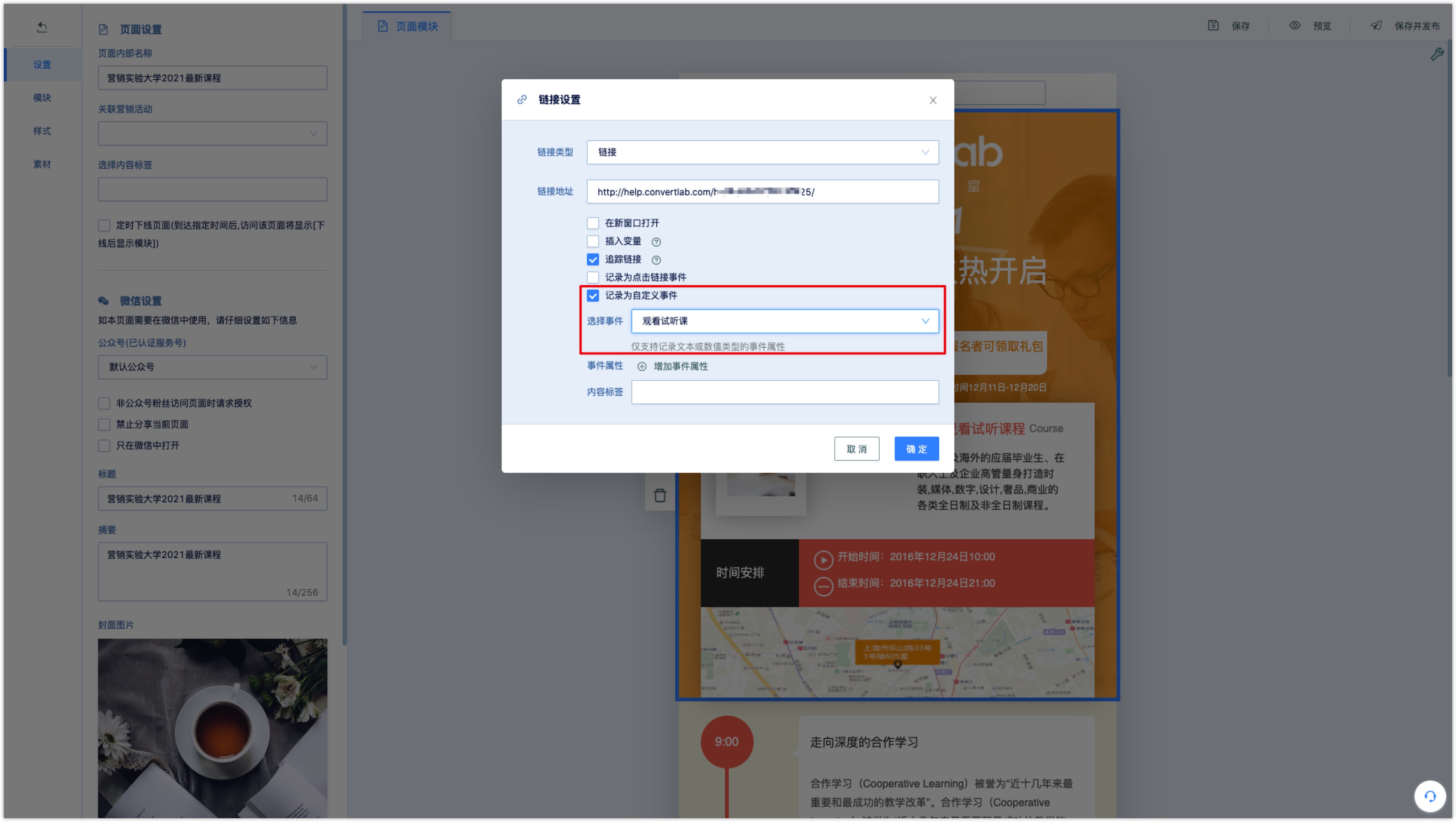This screenshot has height=822, width=1456.
Task: Uncheck the 追踪链接 checkbox
Action: click(x=593, y=259)
